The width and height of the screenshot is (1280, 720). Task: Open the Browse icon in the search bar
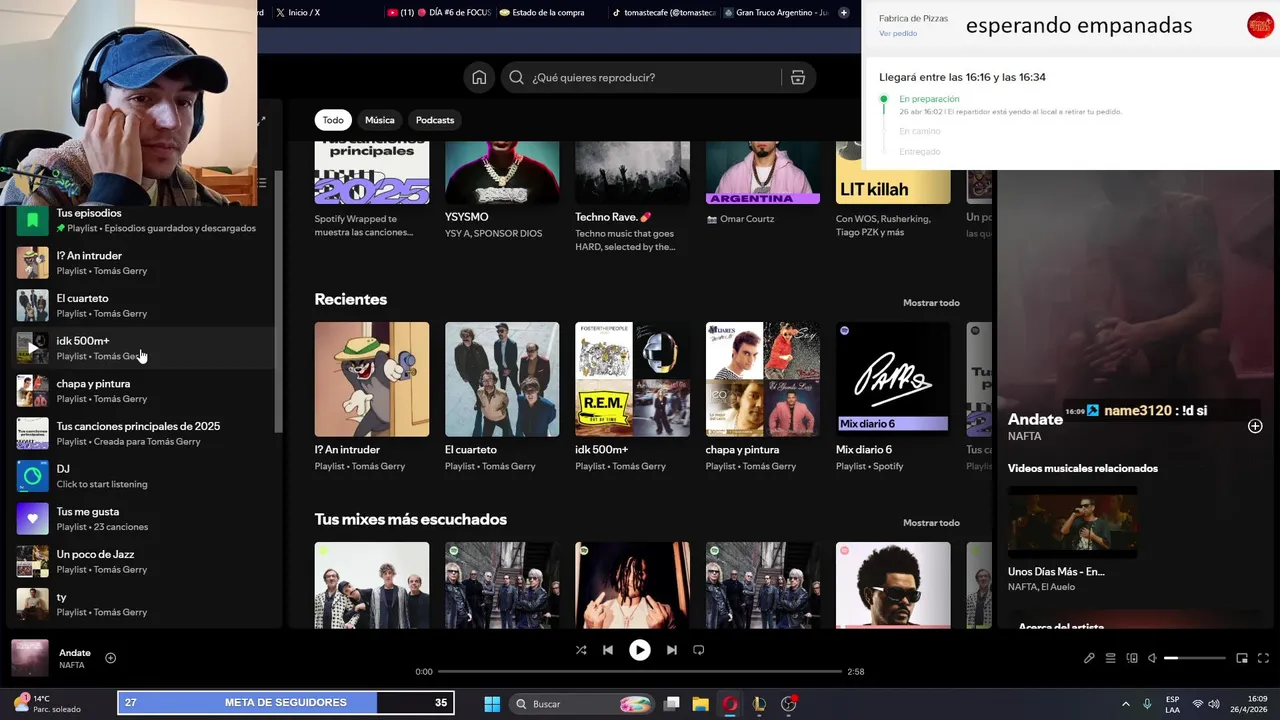point(797,77)
